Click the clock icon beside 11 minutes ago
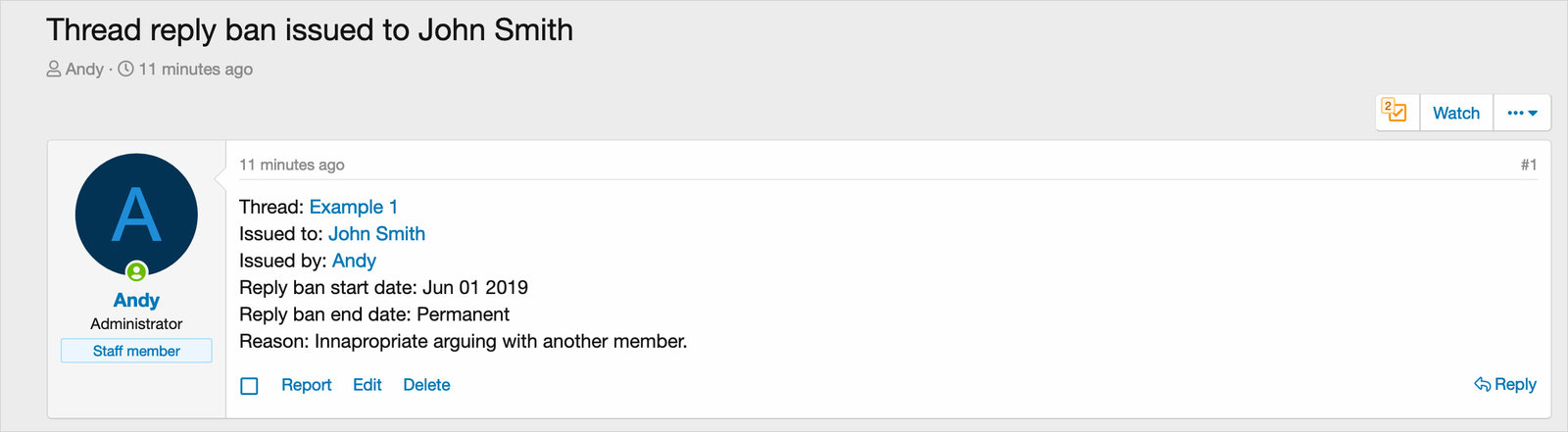The height and width of the screenshot is (432, 1568). 125,69
